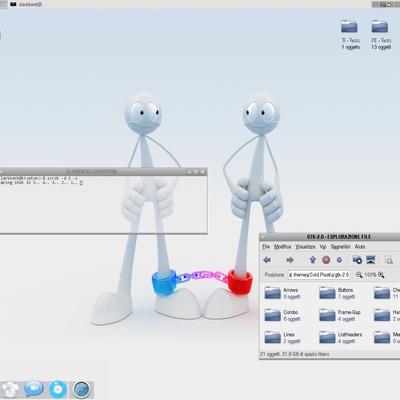Click the '6 oggetti' text under Arrows
Screen dimensions: 400x400
292,297
